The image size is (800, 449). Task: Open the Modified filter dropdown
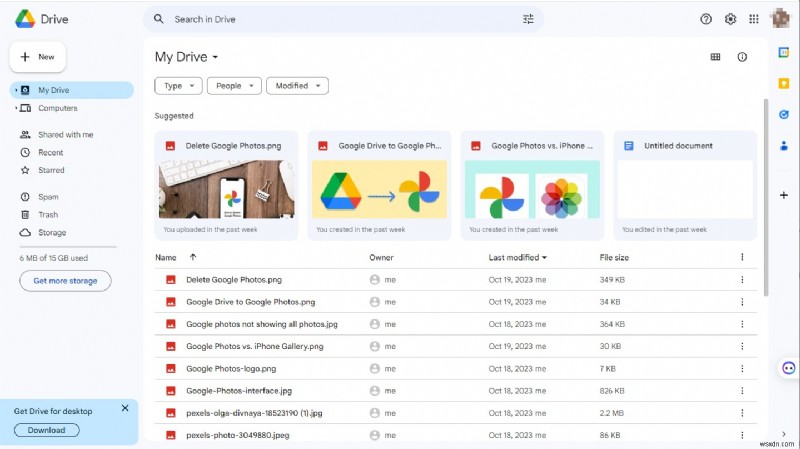[297, 86]
